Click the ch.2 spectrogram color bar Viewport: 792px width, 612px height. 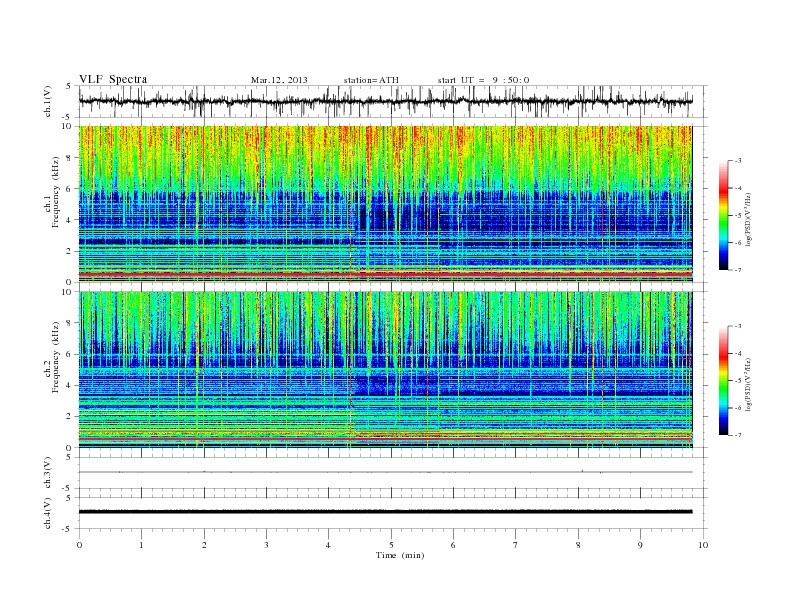pyautogui.click(x=723, y=380)
